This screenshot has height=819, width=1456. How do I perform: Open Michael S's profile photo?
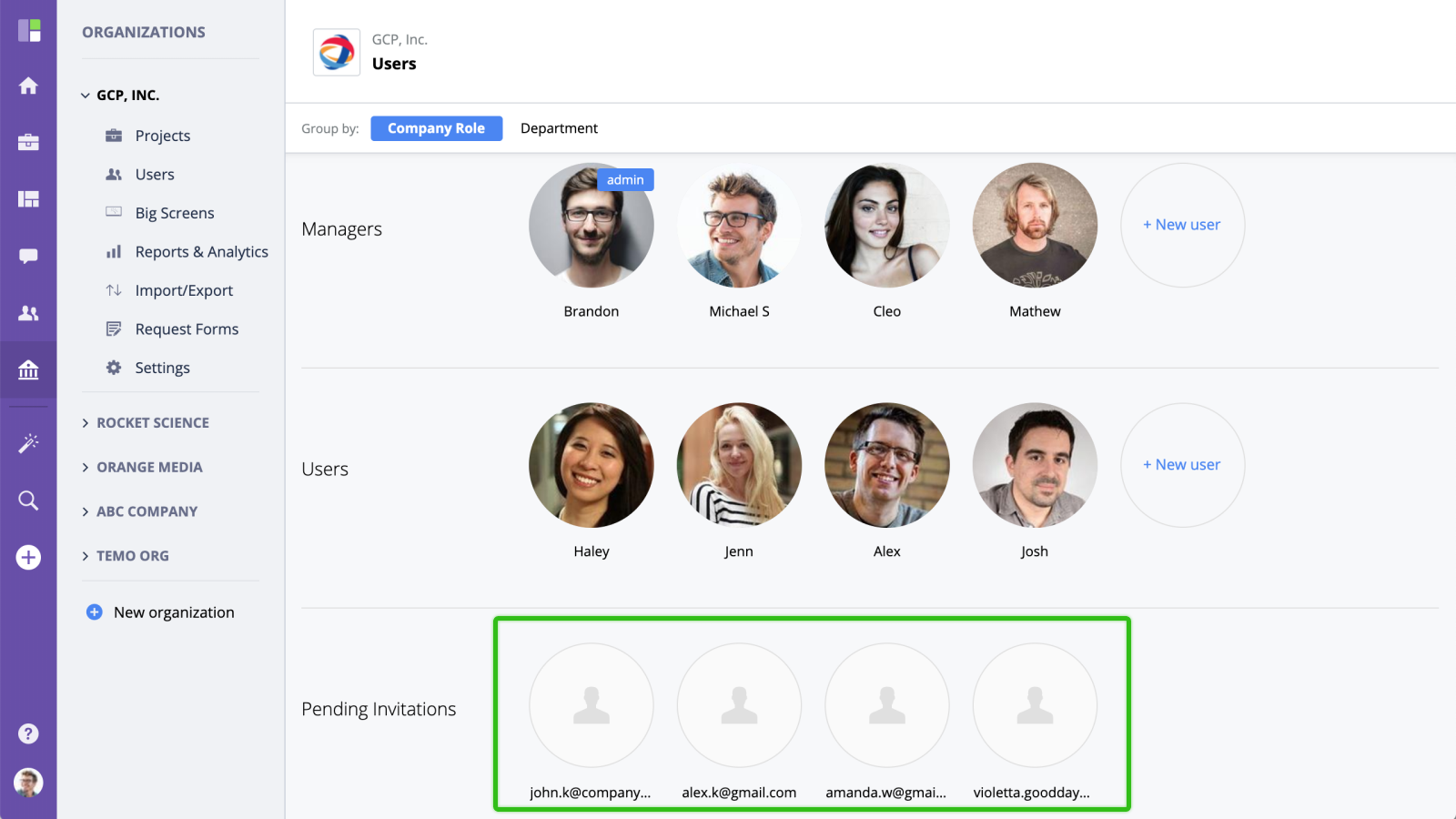[739, 225]
